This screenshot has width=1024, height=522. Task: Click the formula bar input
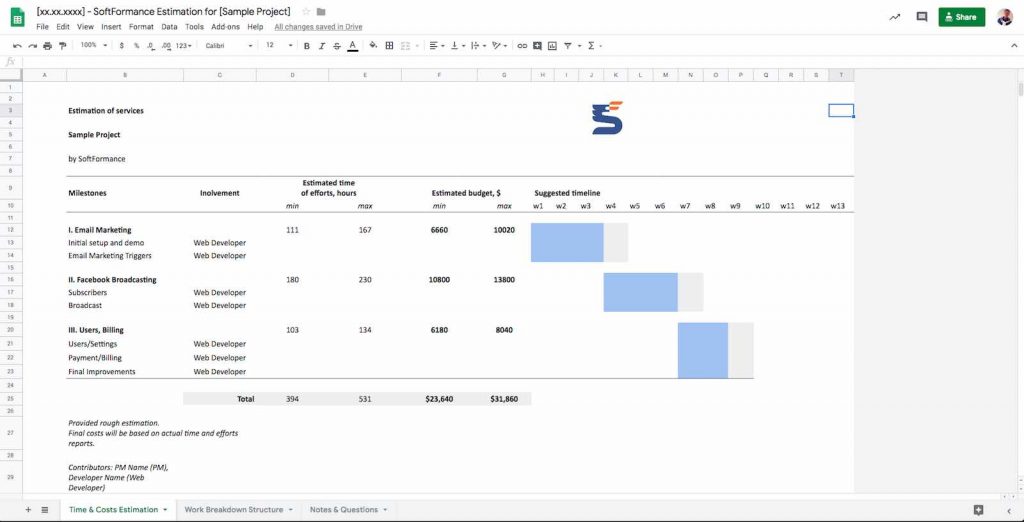coord(520,62)
